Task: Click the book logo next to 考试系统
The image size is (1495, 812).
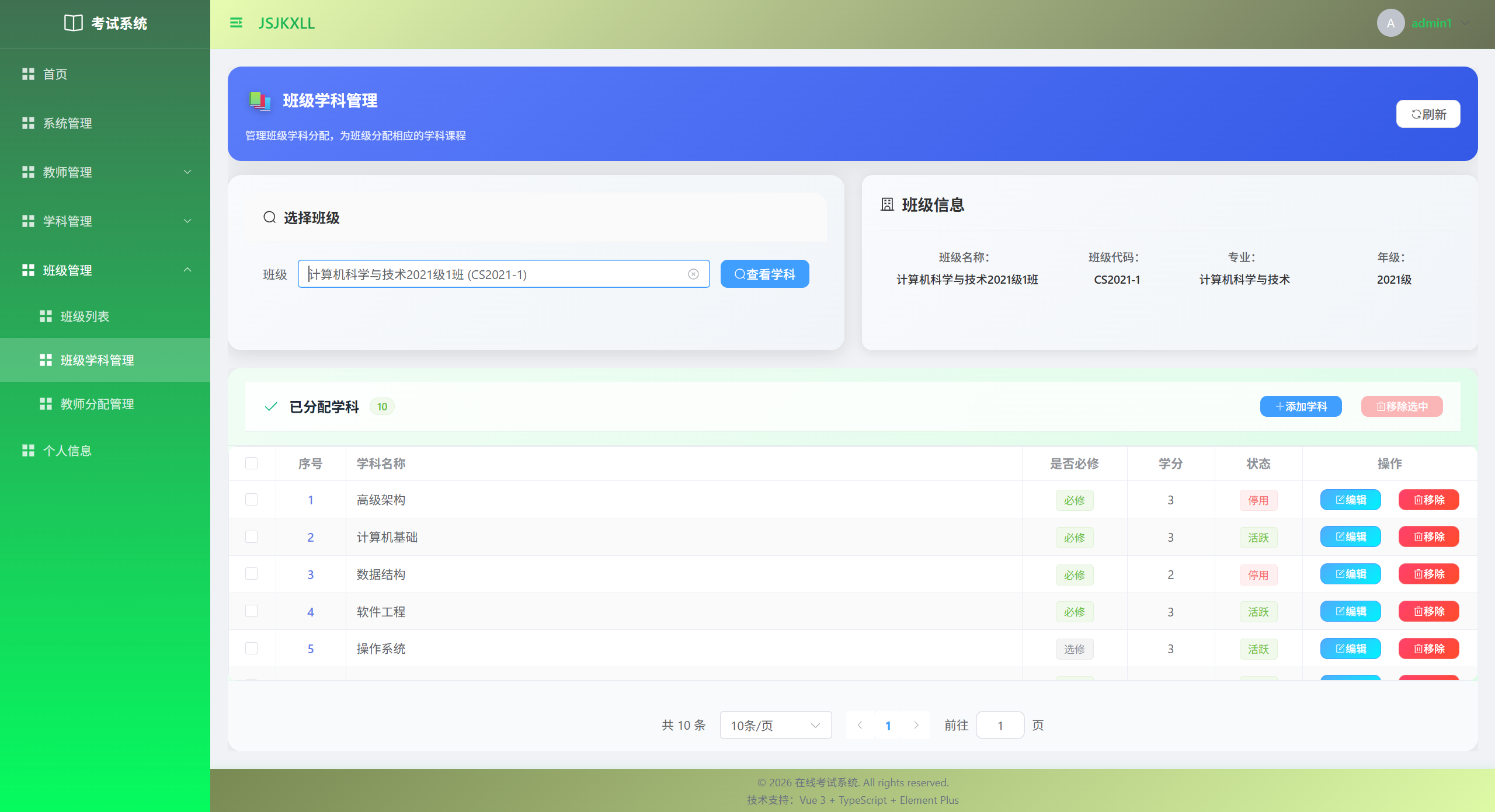Action: pos(73,23)
